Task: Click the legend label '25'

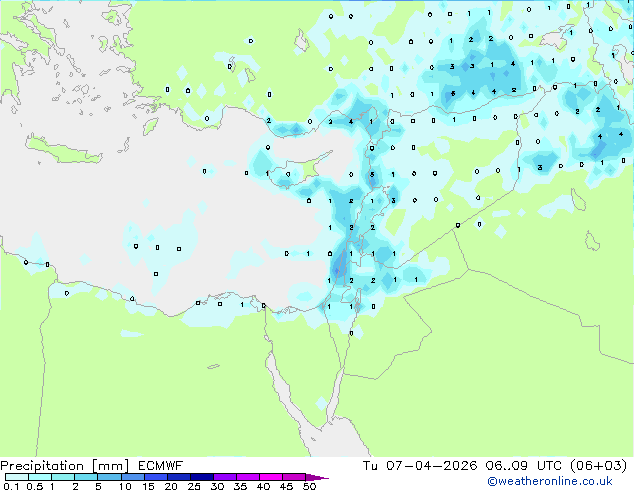Action: coord(194,486)
